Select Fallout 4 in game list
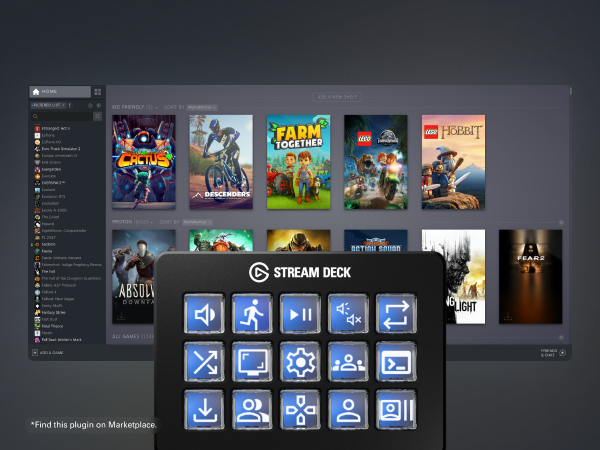The width and height of the screenshot is (600, 450). (x=49, y=292)
